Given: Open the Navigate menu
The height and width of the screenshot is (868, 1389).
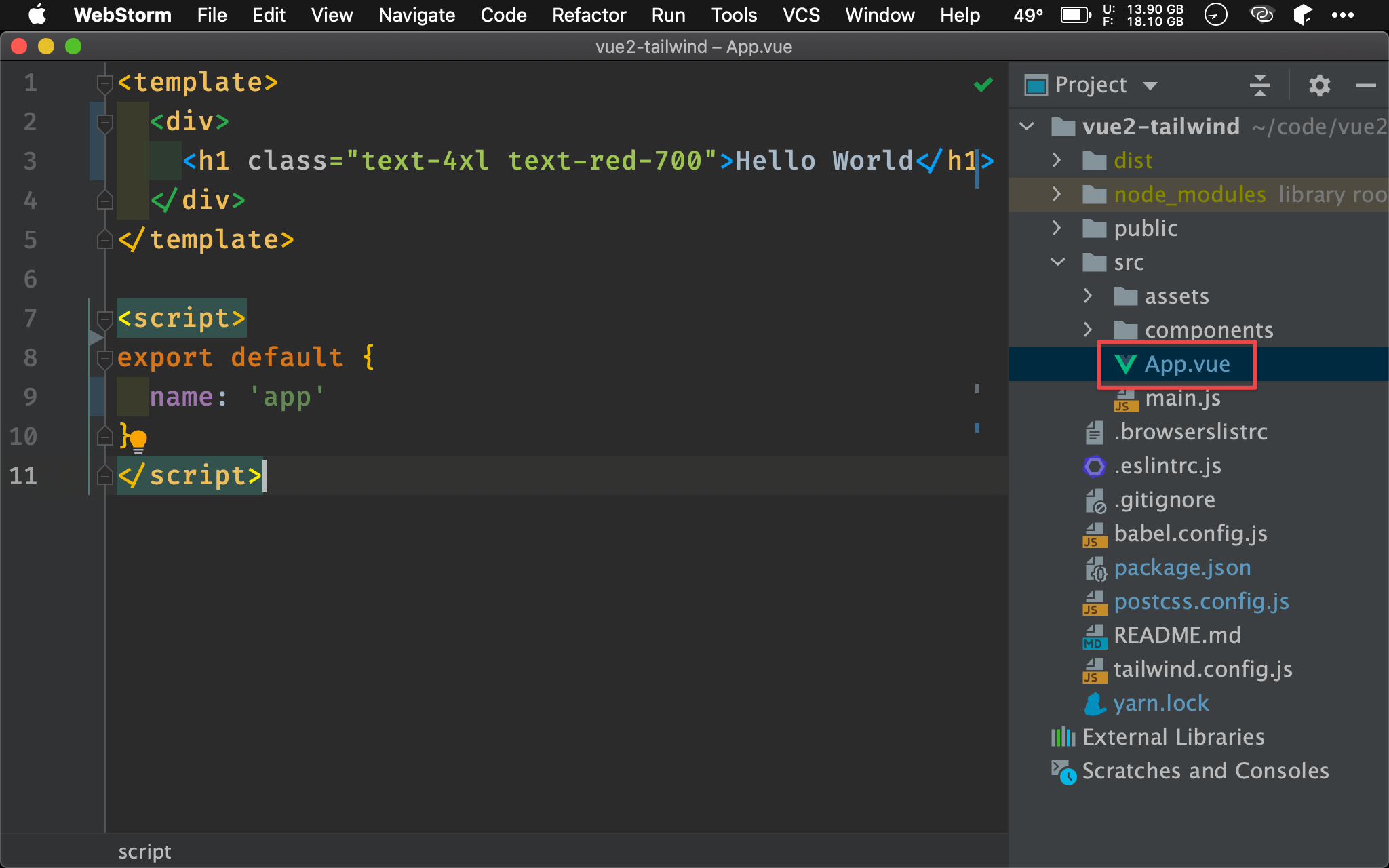Looking at the screenshot, I should pyautogui.click(x=416, y=14).
